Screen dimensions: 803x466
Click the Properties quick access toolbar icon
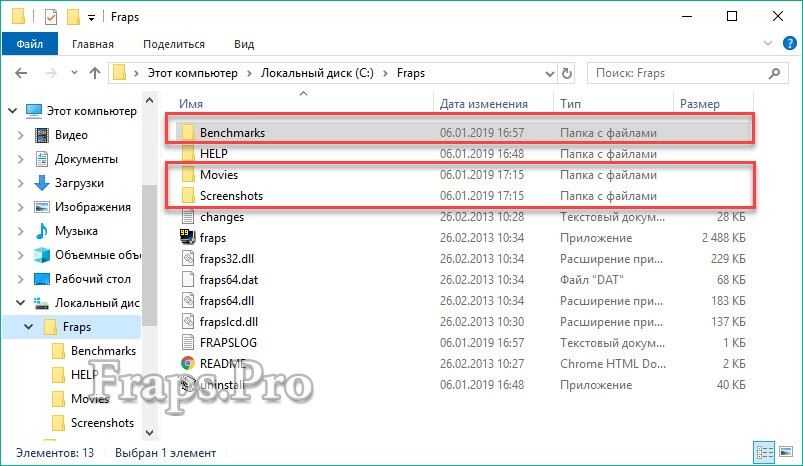(x=51, y=17)
